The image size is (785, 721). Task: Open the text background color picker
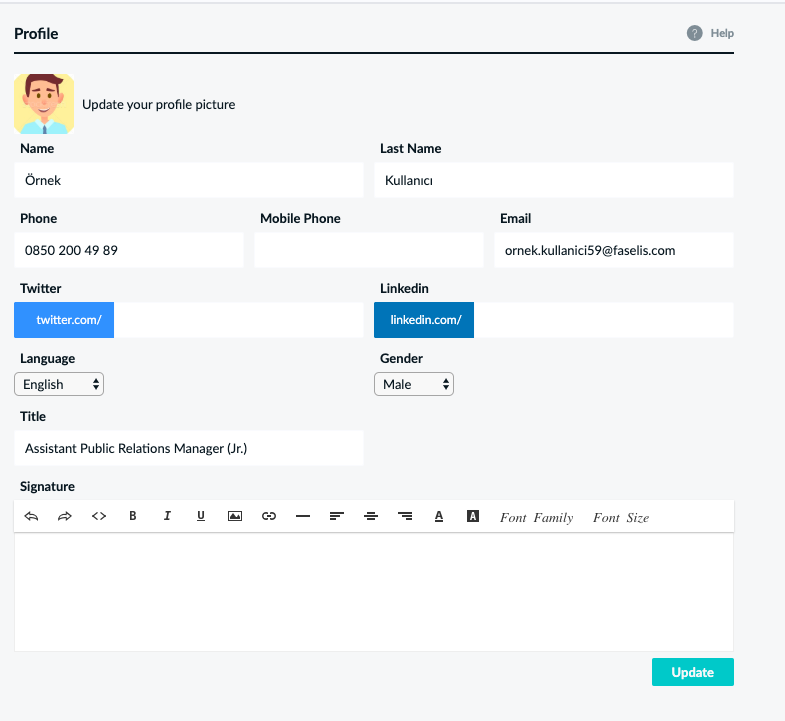(473, 516)
